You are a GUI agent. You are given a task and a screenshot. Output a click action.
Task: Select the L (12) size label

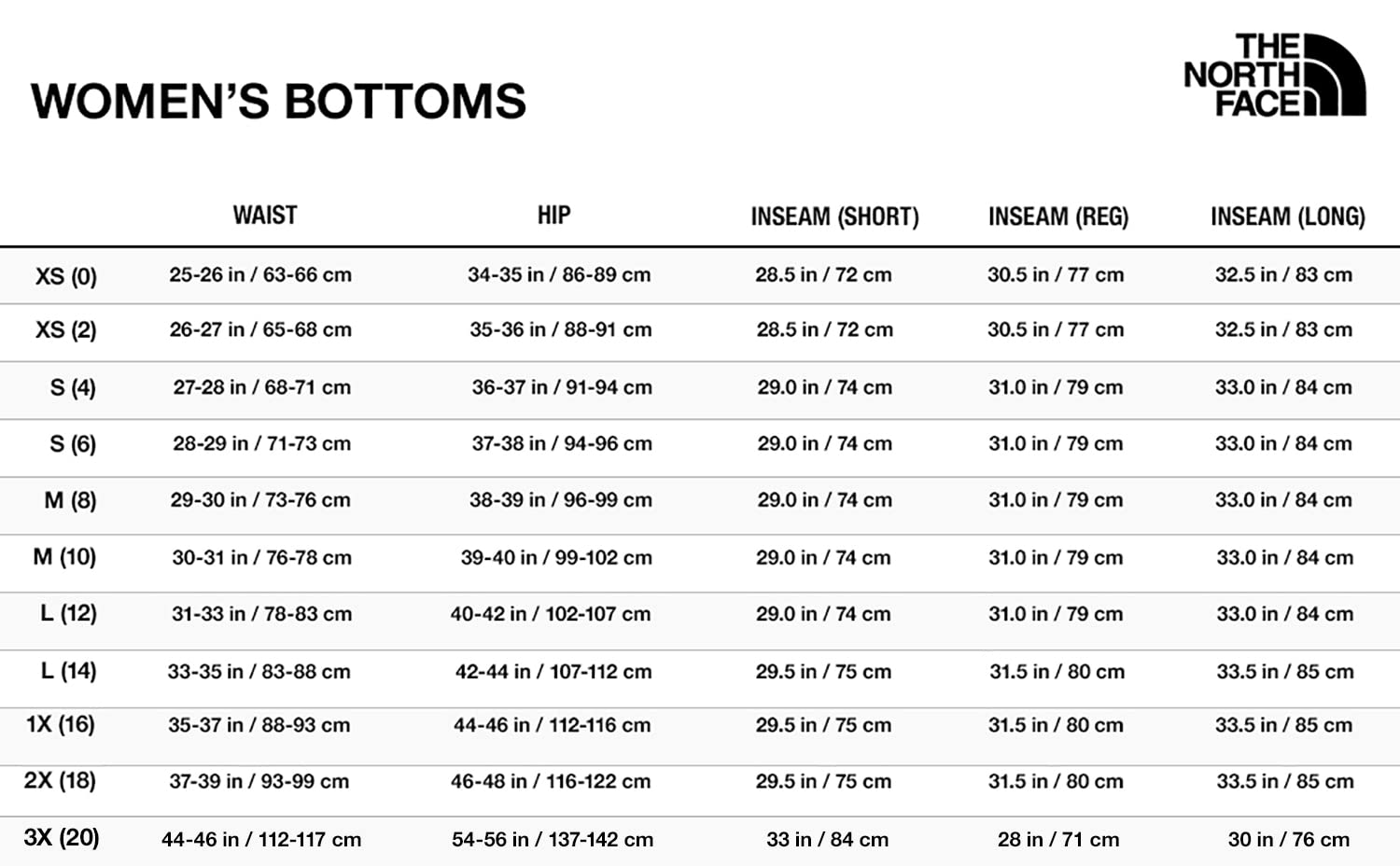tap(68, 614)
